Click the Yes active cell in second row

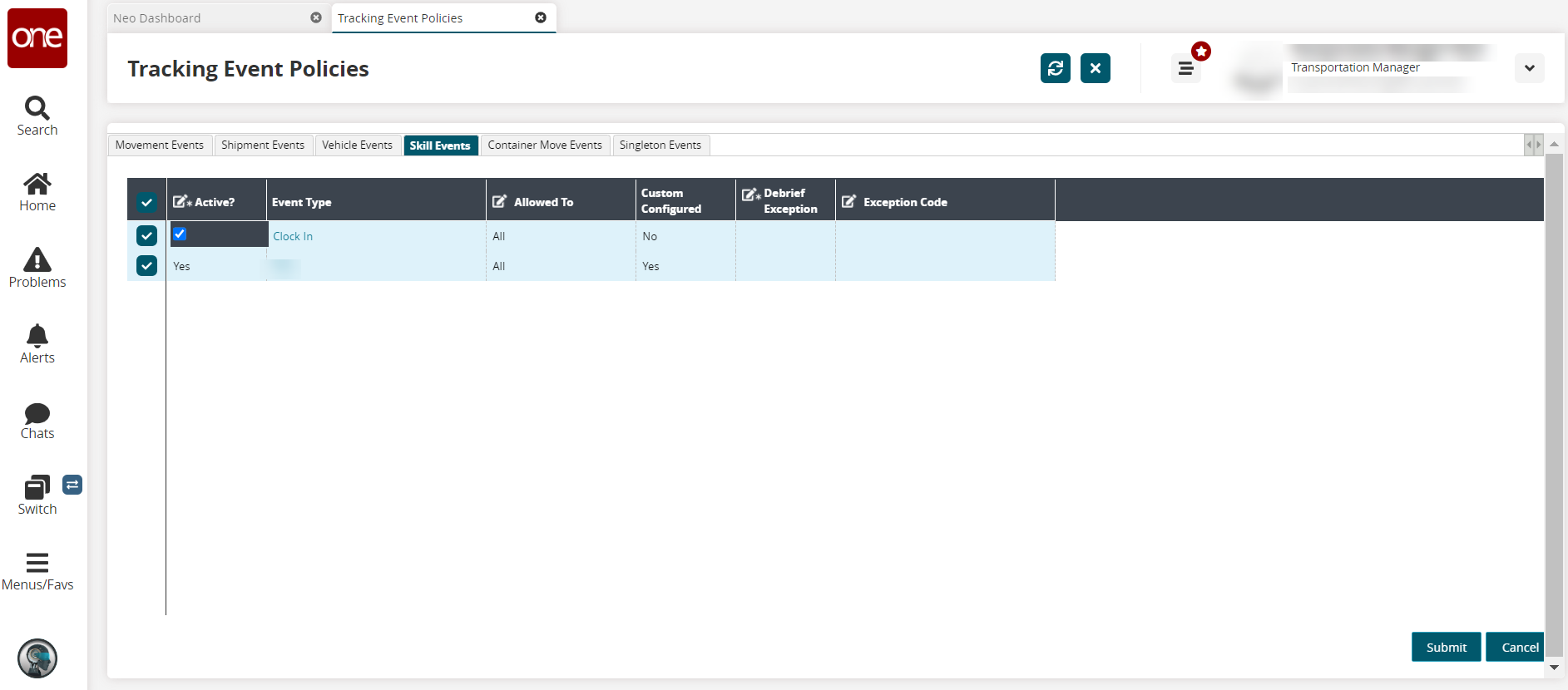216,266
